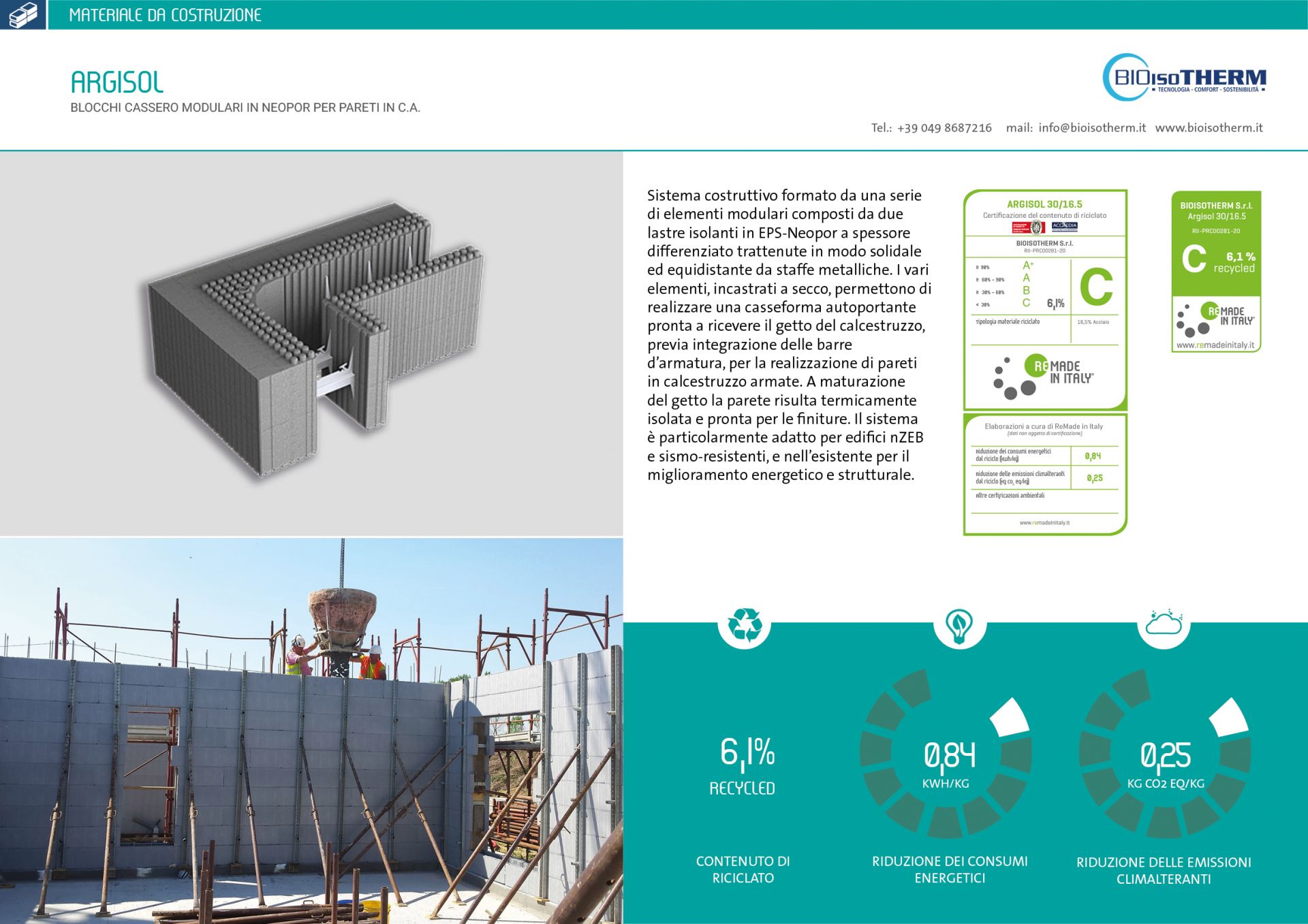Click the 6,1% RECYCLED value
Image resolution: width=1308 pixels, height=924 pixels.
(x=744, y=767)
